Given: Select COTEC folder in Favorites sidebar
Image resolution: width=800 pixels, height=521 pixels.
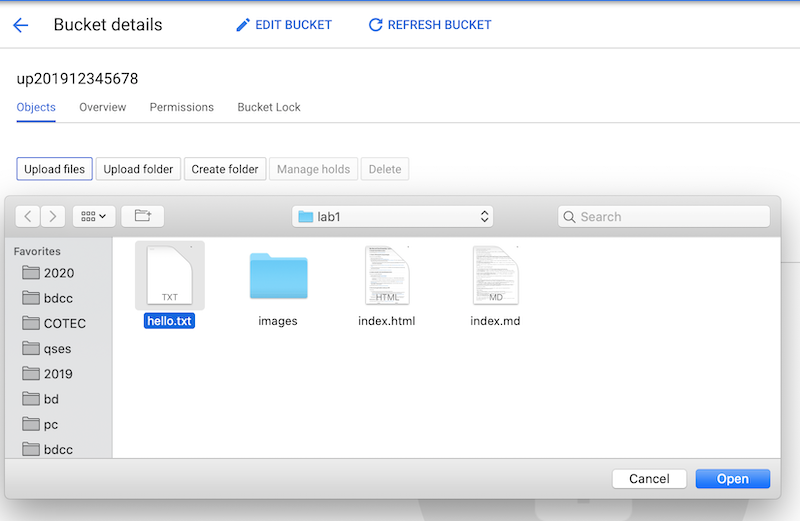Looking at the screenshot, I should (x=65, y=323).
